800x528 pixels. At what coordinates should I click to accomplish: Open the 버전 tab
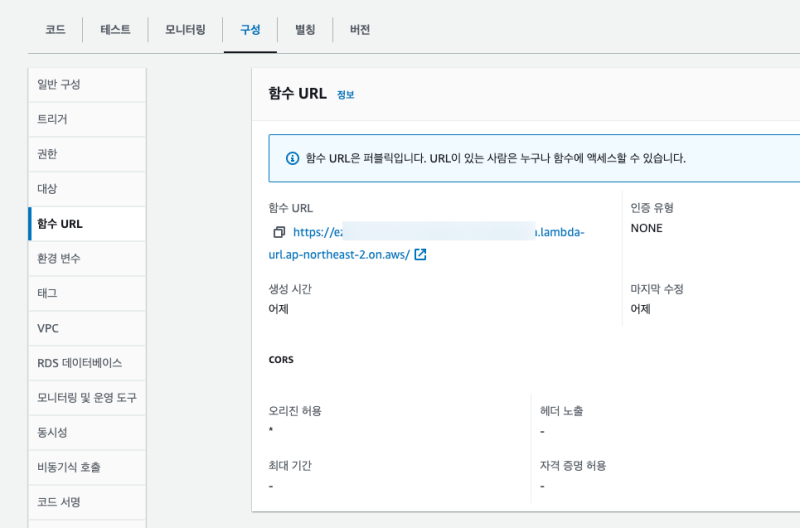pos(360,30)
